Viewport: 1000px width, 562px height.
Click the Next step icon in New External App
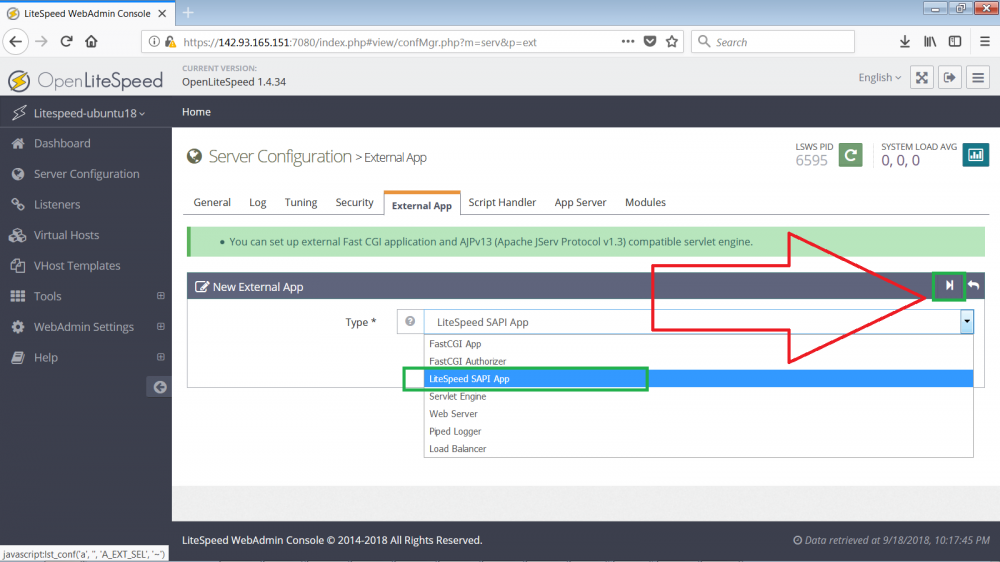[949, 285]
